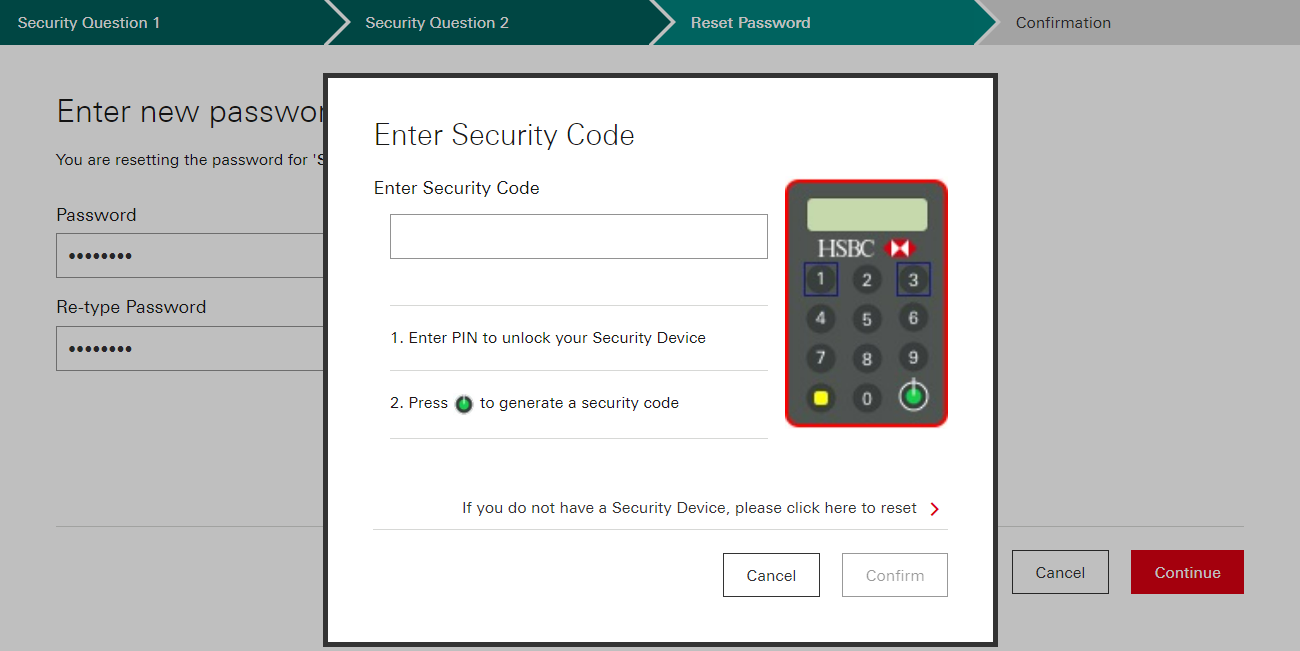This screenshot has width=1300, height=651.
Task: Click digit 3 key on HSBC device image
Action: 913,280
